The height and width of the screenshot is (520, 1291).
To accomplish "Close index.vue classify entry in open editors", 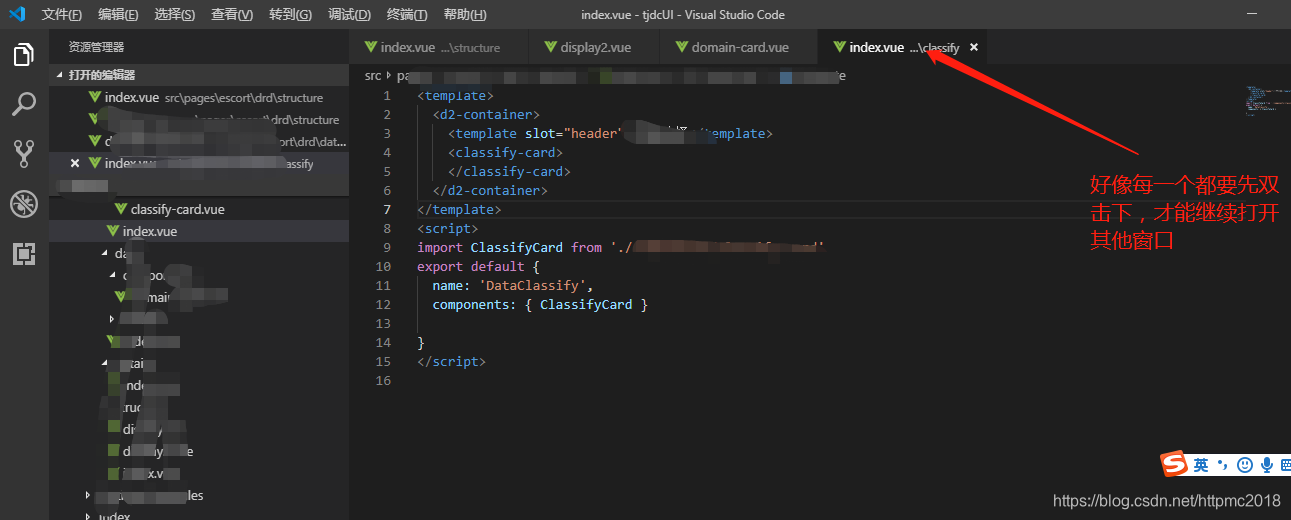I will pos(75,163).
